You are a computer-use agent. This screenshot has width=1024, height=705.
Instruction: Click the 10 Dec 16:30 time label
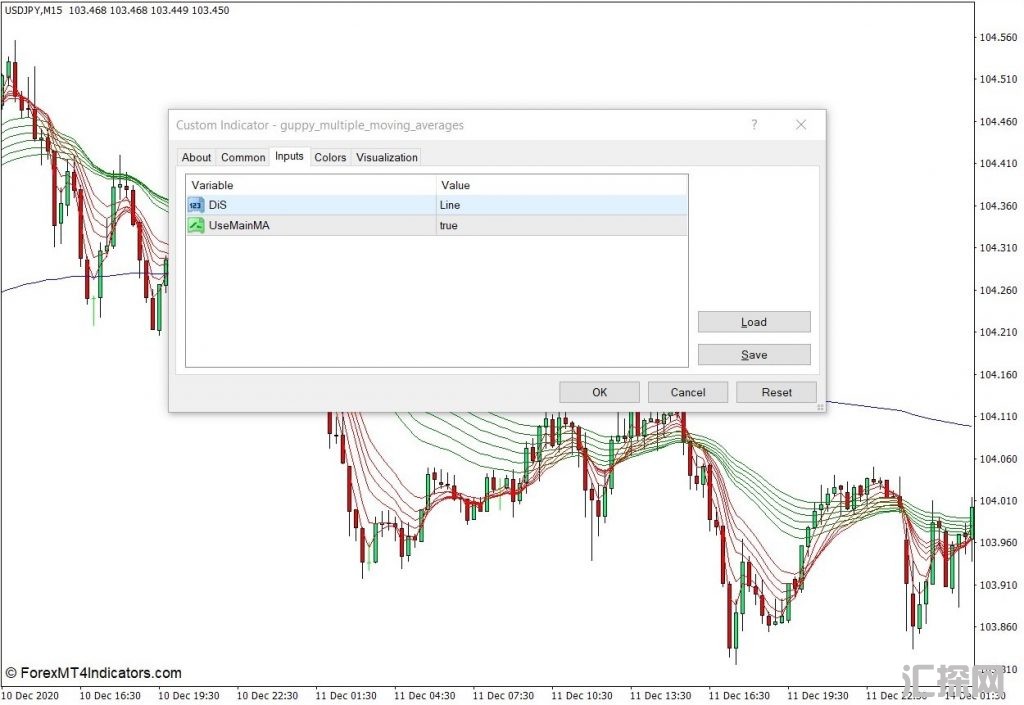pyautogui.click(x=110, y=696)
